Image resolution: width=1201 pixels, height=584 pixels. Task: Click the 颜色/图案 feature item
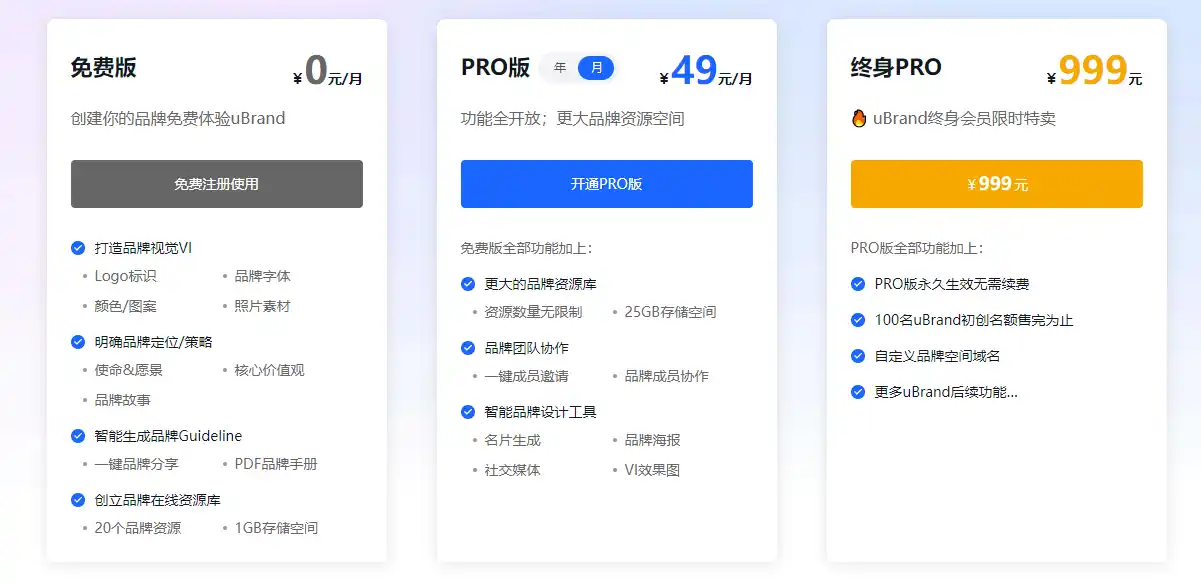pyautogui.click(x=126, y=306)
